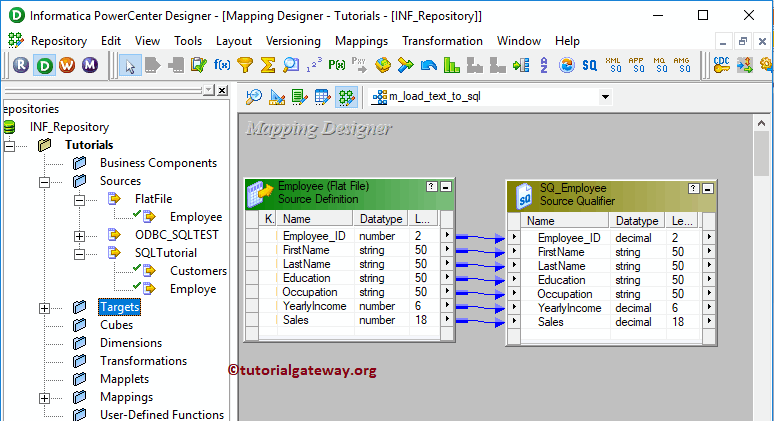Add the Sorter A-Z transformation

click(543, 65)
